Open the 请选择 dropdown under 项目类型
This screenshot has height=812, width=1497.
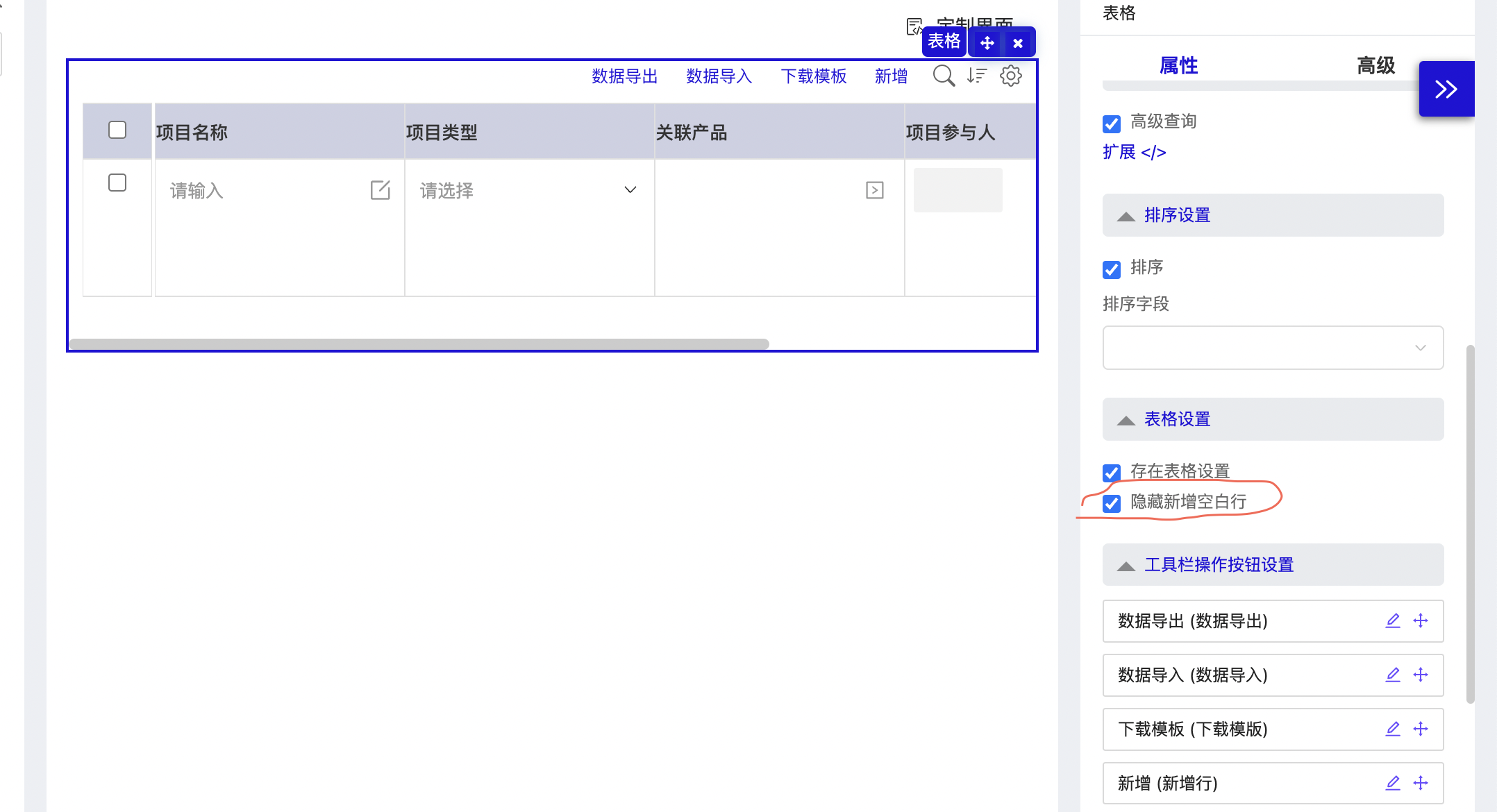click(x=528, y=190)
